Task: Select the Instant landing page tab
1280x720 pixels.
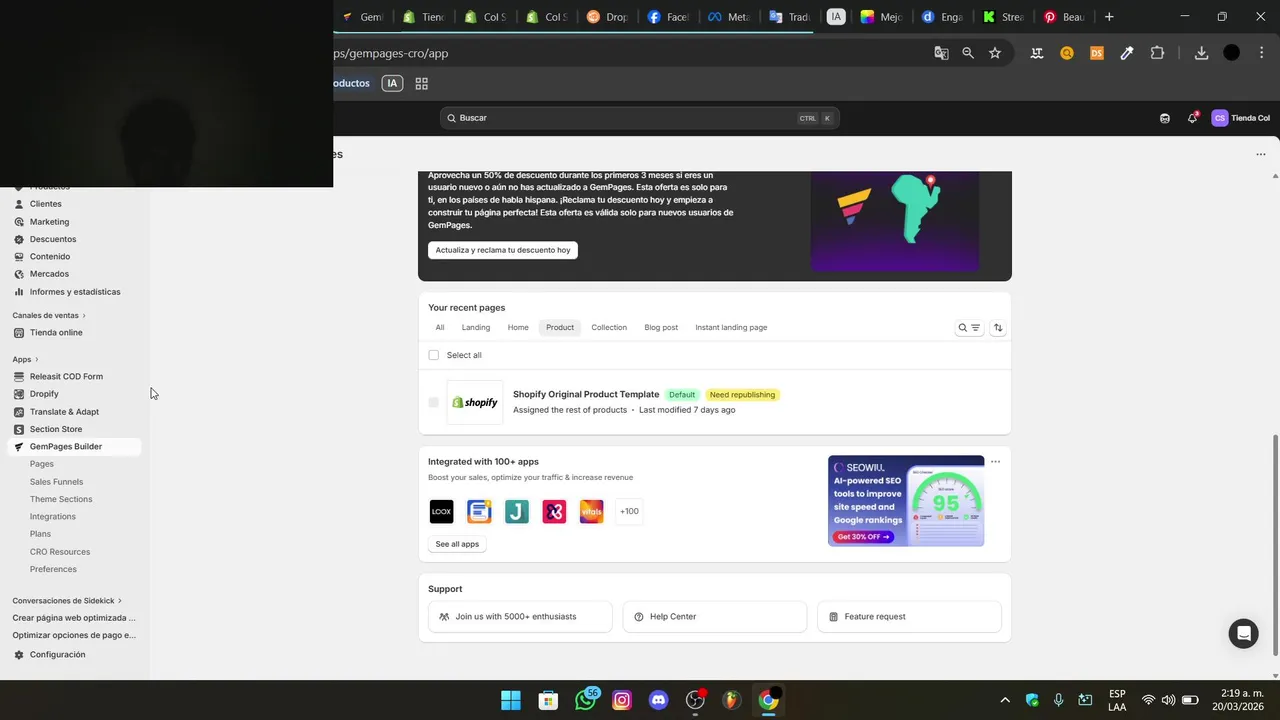Action: point(731,328)
